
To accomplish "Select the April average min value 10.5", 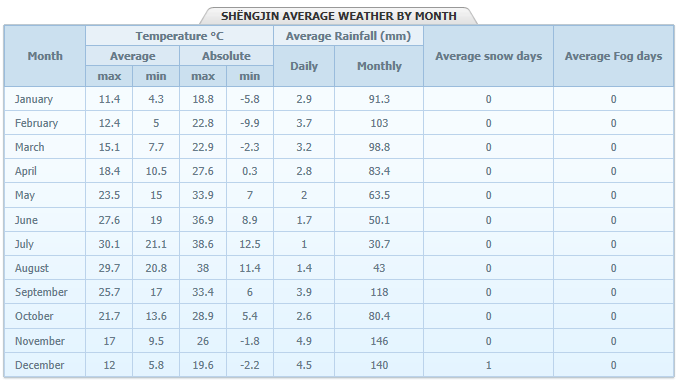I will coord(156,171).
